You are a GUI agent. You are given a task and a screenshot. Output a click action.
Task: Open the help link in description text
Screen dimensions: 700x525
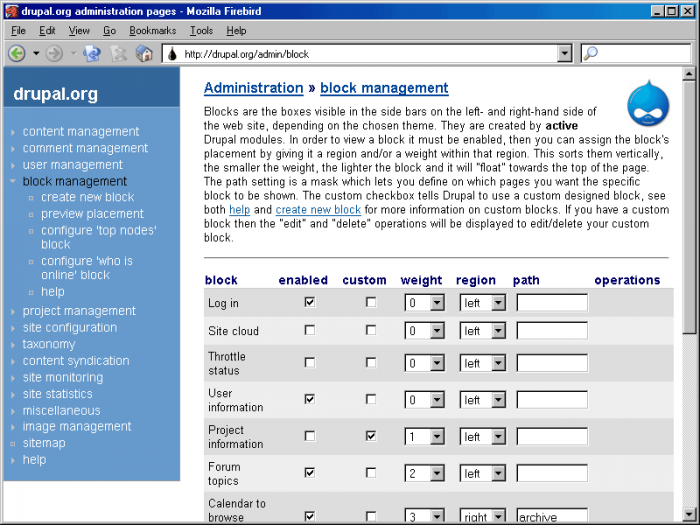click(239, 210)
